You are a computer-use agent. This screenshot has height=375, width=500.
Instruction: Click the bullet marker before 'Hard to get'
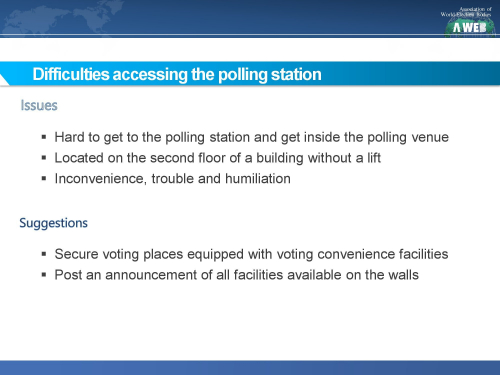[44, 137]
